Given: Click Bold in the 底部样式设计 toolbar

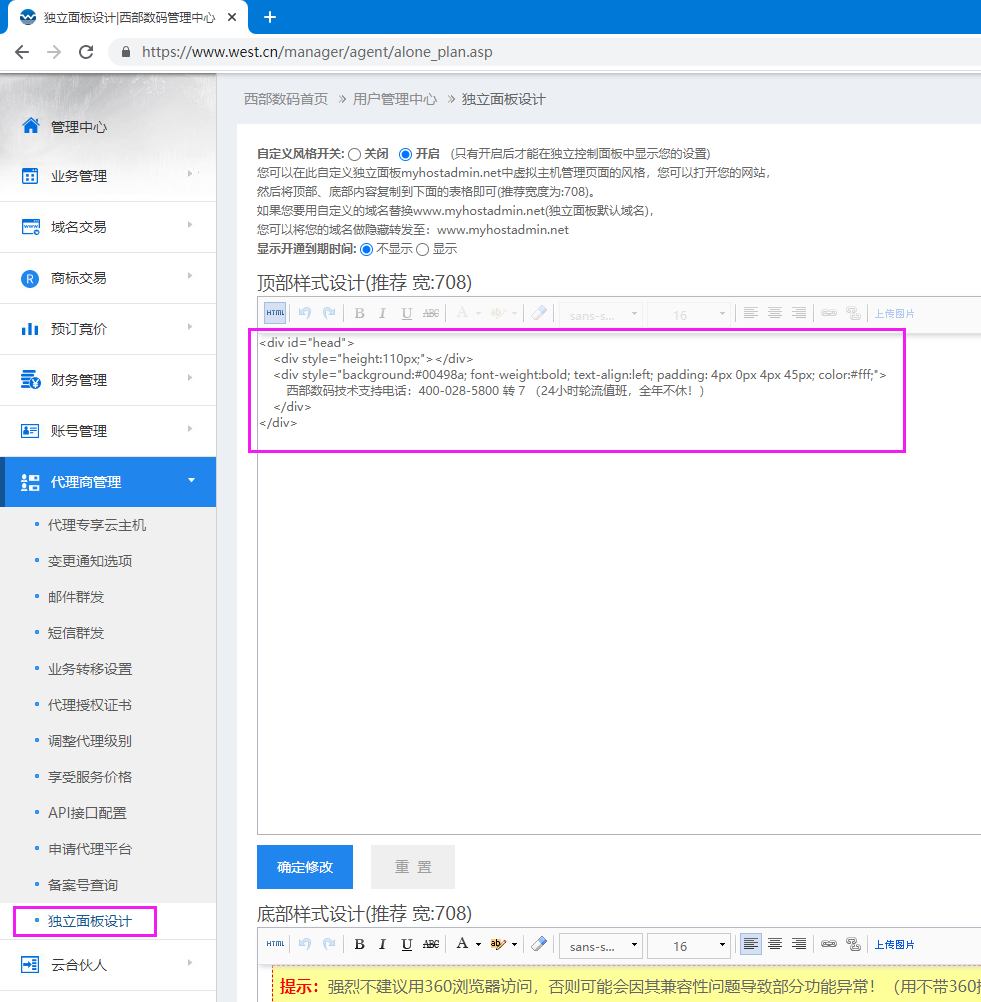Looking at the screenshot, I should 359,944.
